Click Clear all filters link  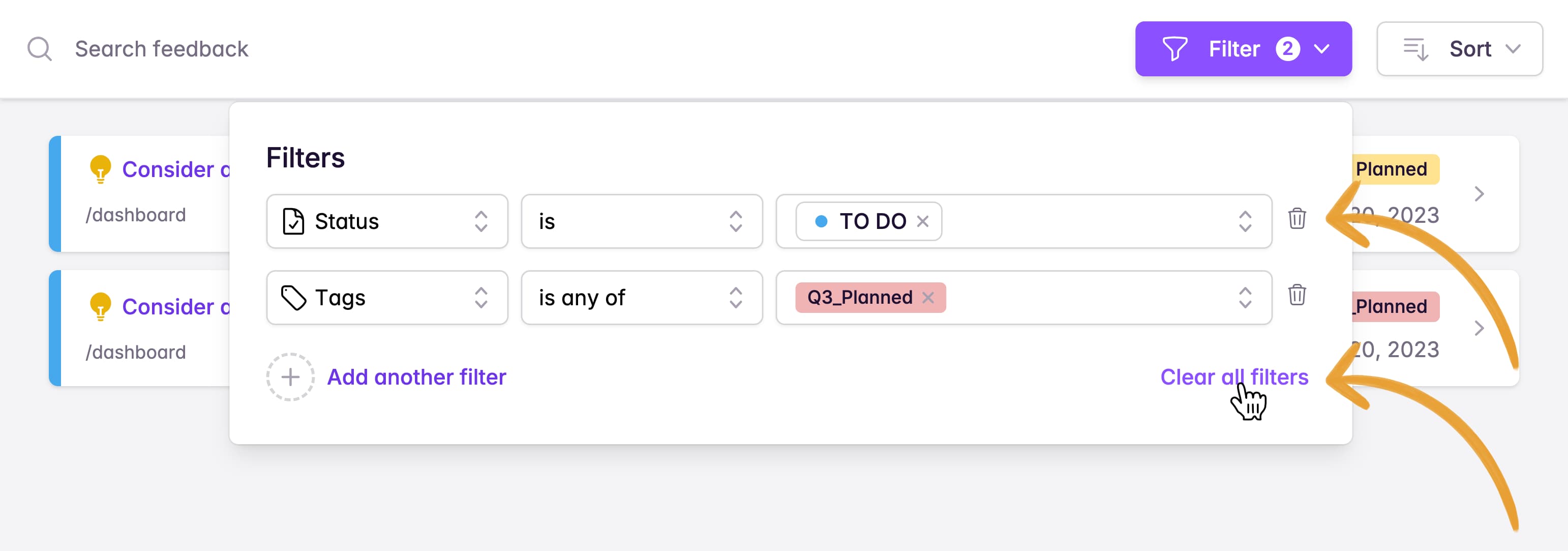[1234, 377]
